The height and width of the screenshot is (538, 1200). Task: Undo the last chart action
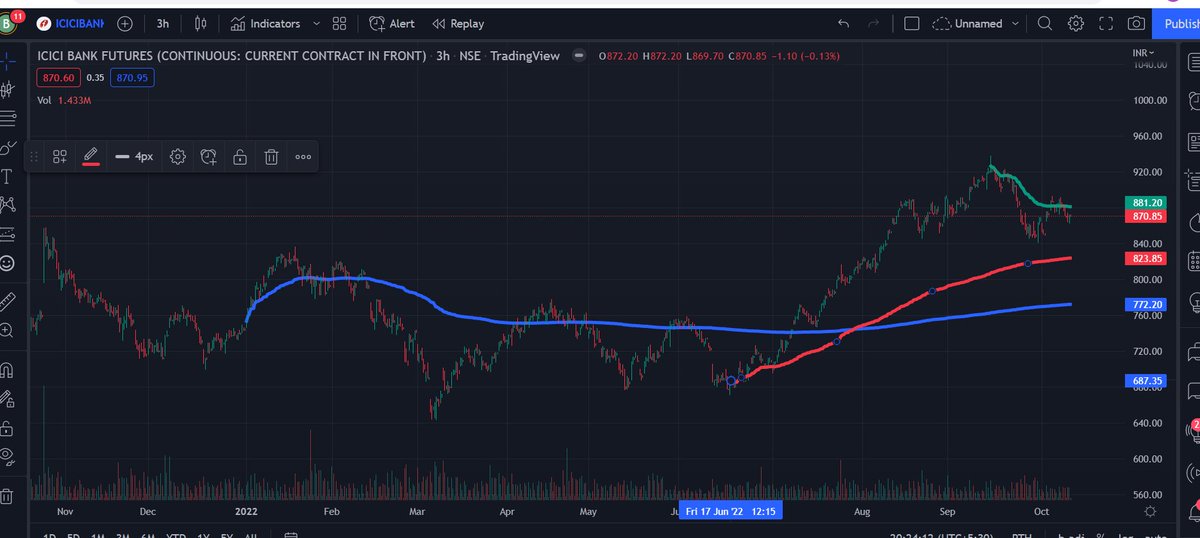tap(843, 23)
